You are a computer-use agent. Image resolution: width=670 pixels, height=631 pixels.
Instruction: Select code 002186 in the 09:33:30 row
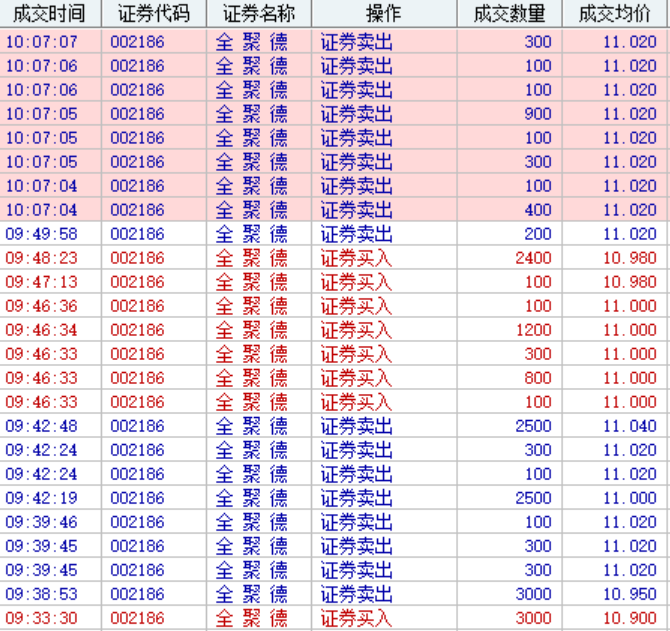(137, 618)
